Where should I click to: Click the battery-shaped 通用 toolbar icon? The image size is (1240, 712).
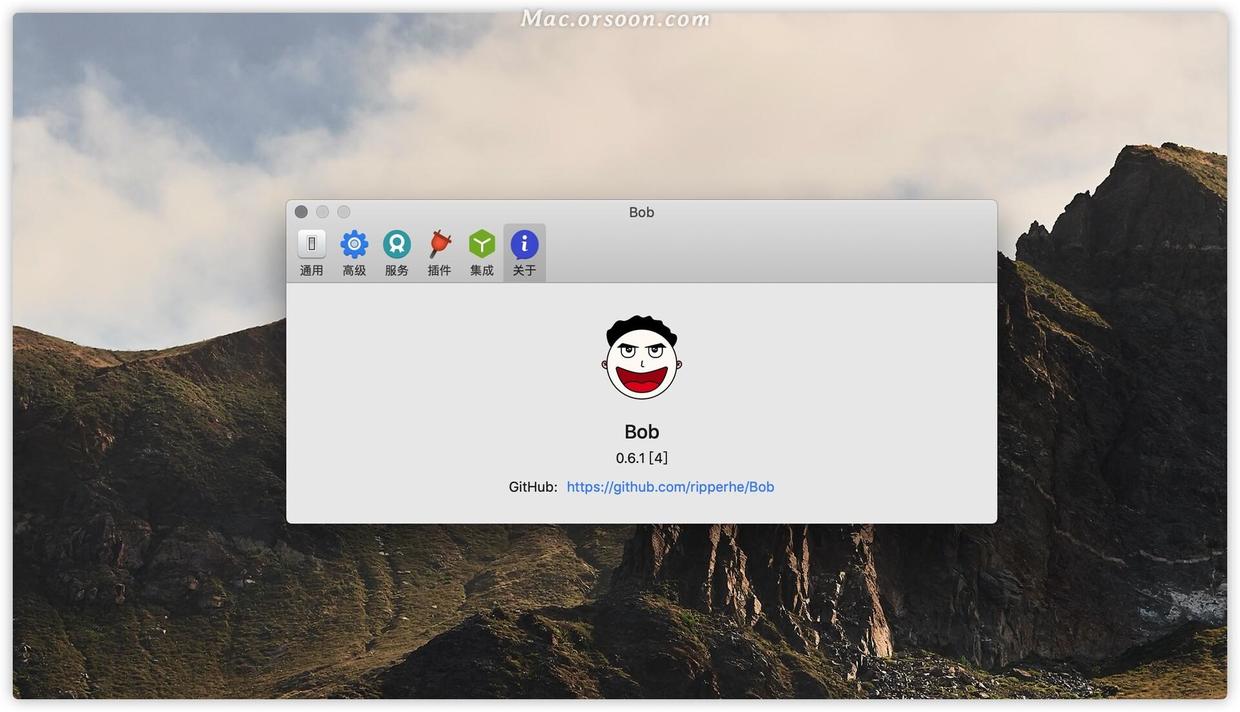pyautogui.click(x=311, y=243)
